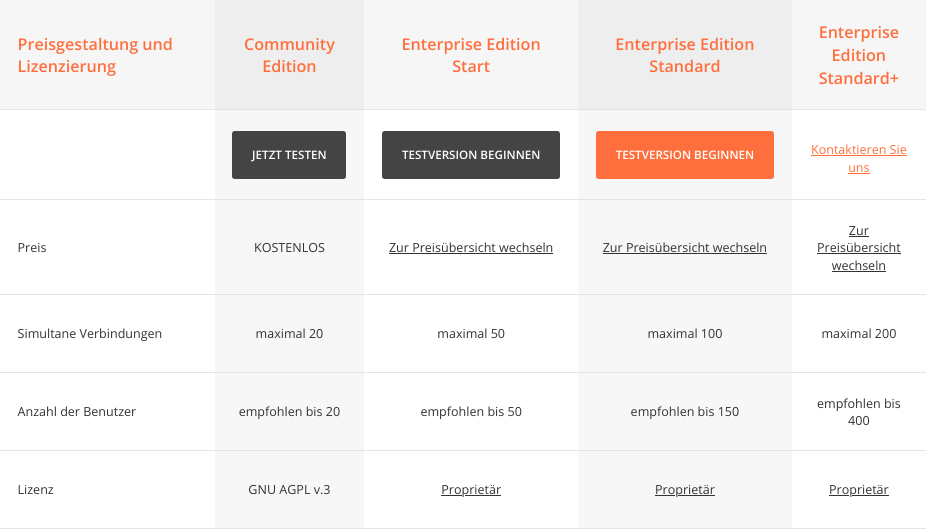
Task: Open the Kontaktieren Sie uns link
Action: [858, 159]
